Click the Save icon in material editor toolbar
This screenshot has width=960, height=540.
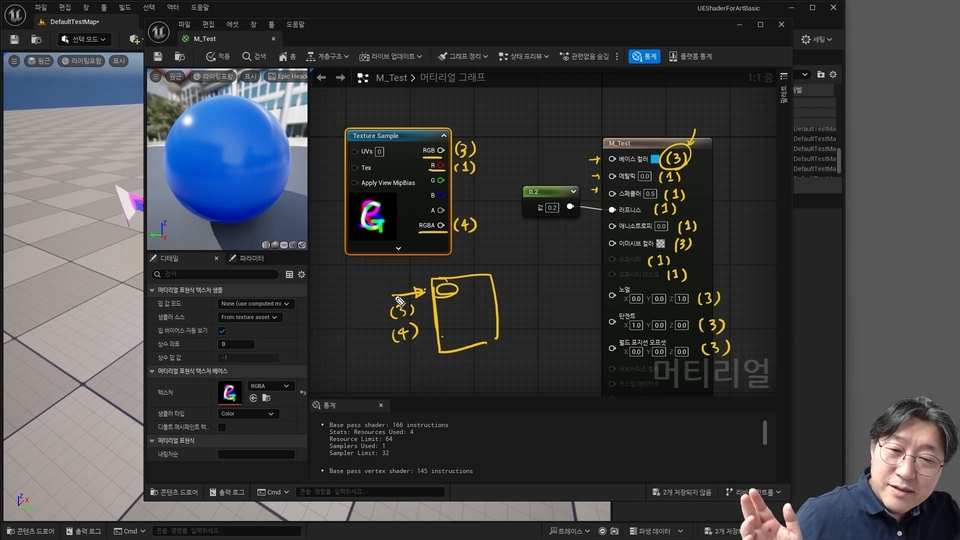[160, 57]
